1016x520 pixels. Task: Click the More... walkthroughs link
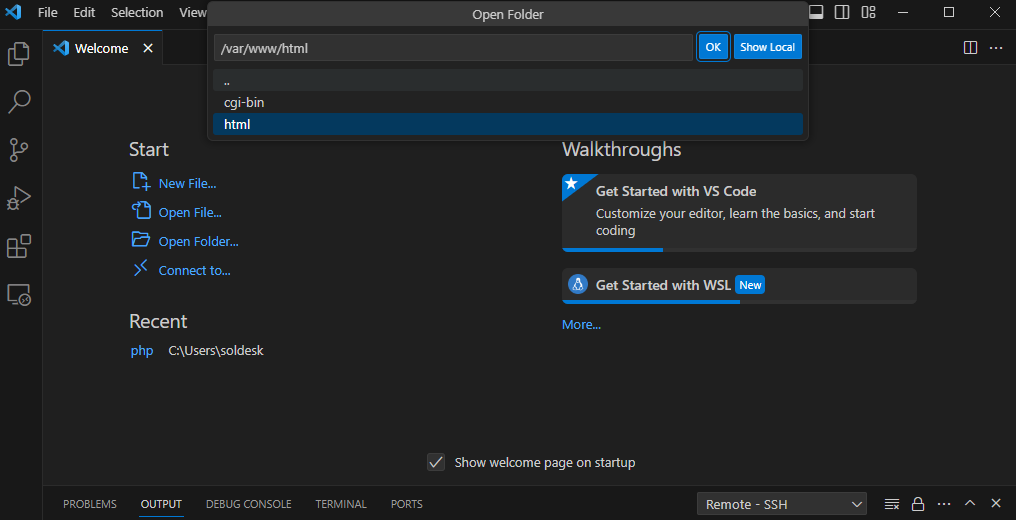tap(581, 325)
